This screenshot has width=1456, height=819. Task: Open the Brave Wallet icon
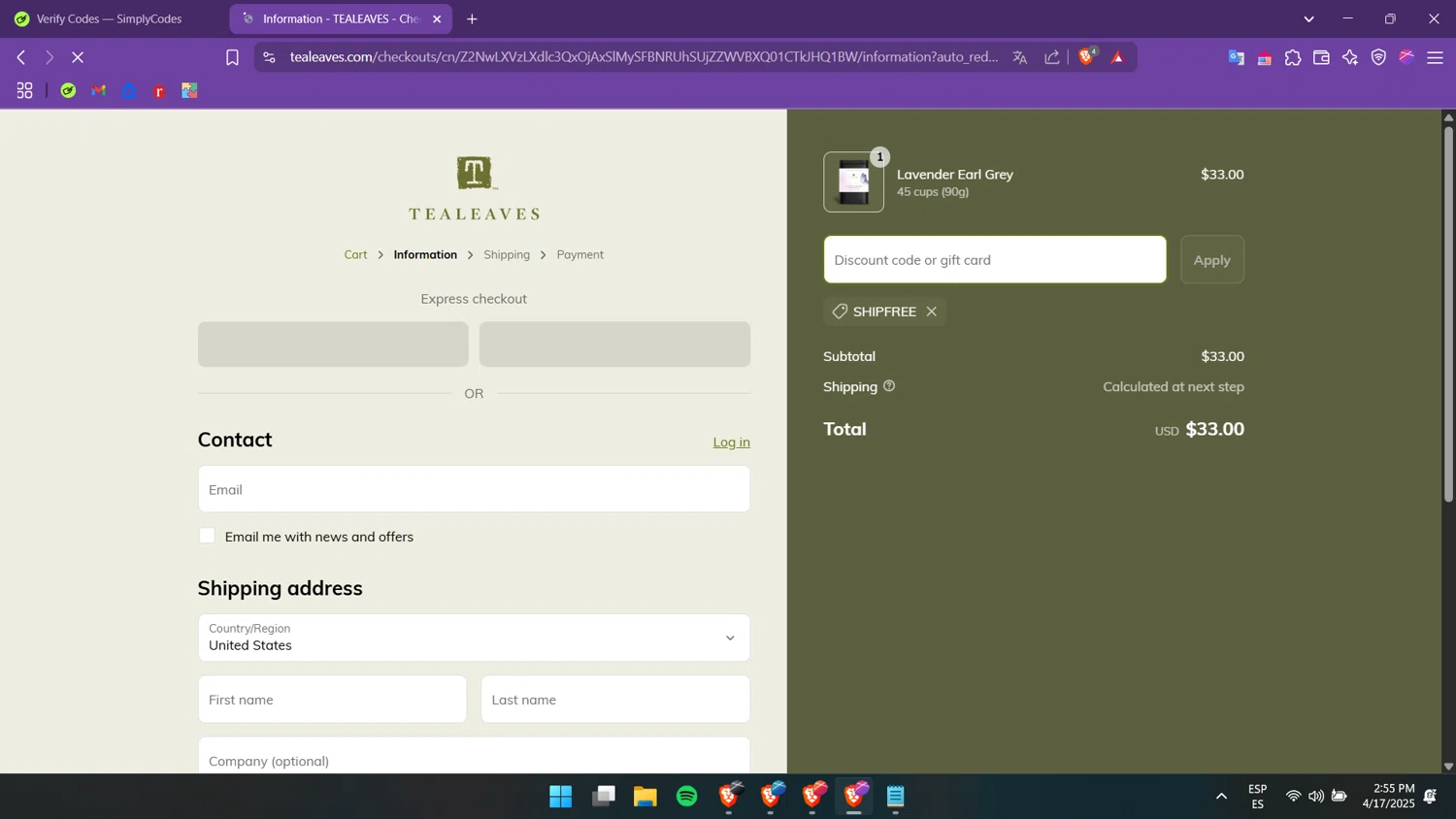1321,58
